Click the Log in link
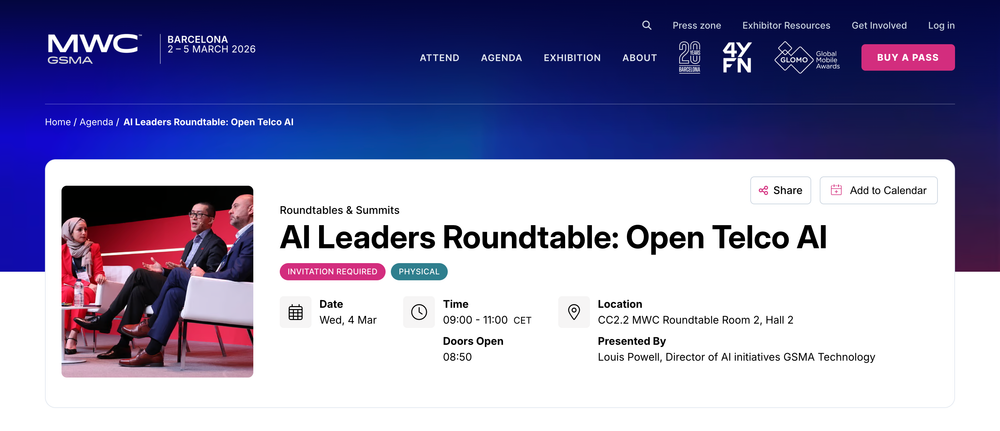Screen dimensions: 1000x431 [941, 26]
